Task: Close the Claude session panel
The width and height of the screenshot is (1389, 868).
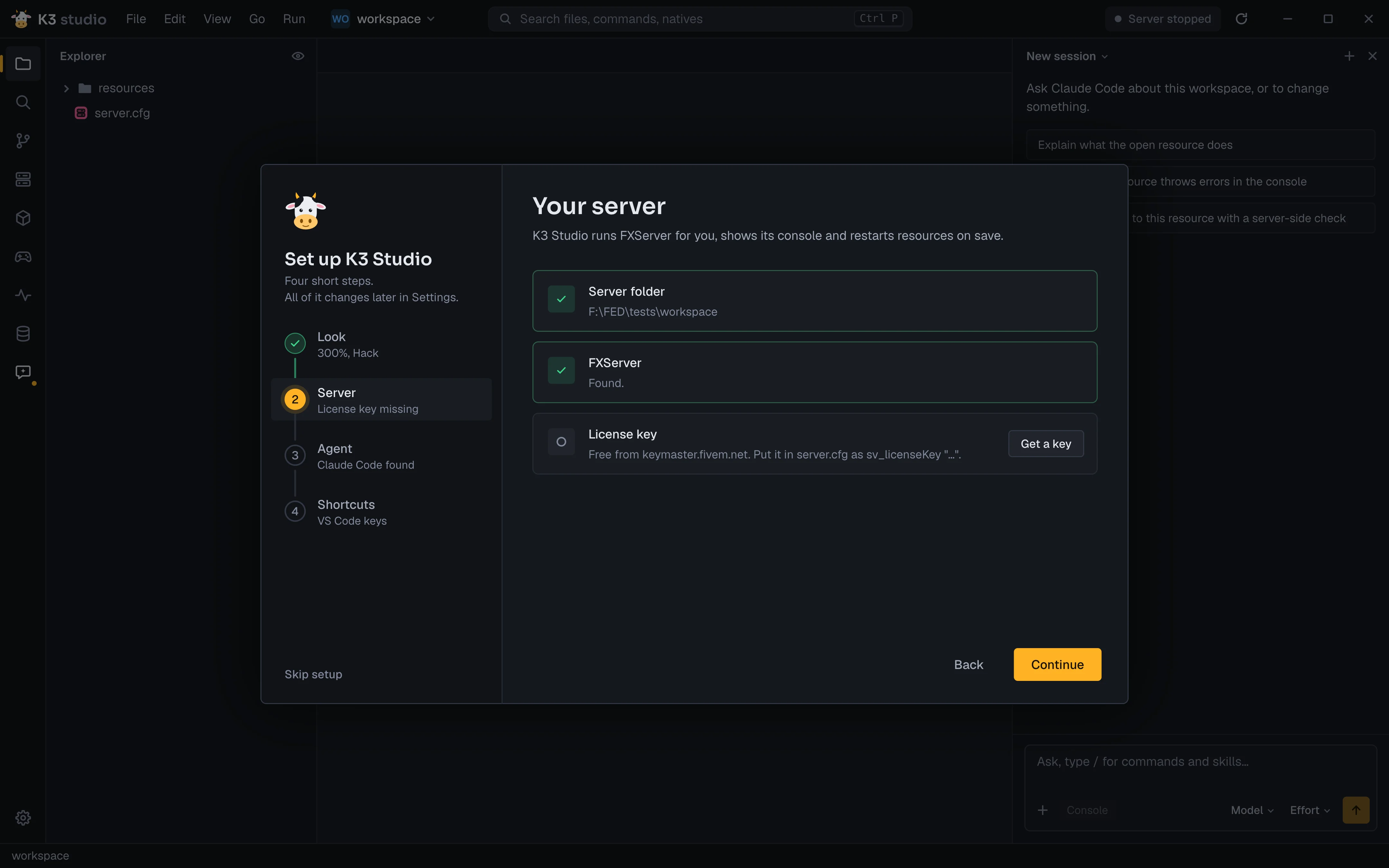Action: click(x=1372, y=56)
